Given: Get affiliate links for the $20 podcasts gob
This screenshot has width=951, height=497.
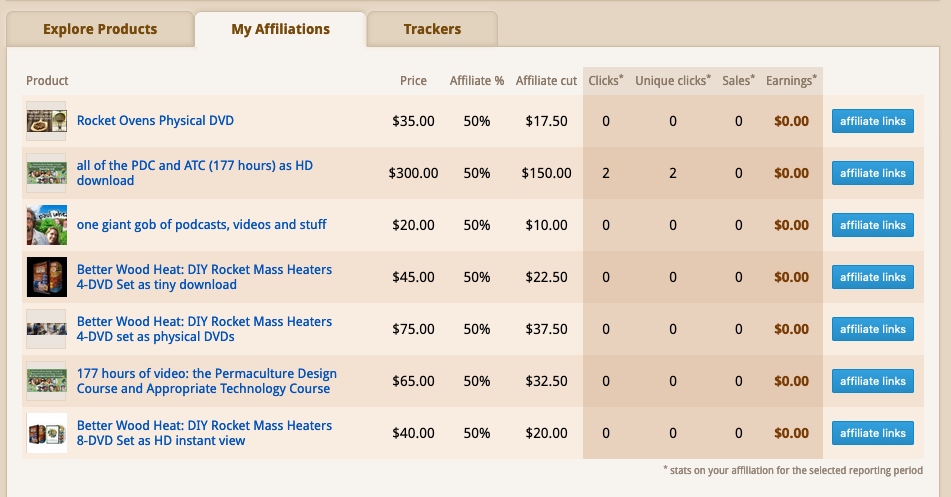Looking at the screenshot, I should [872, 225].
